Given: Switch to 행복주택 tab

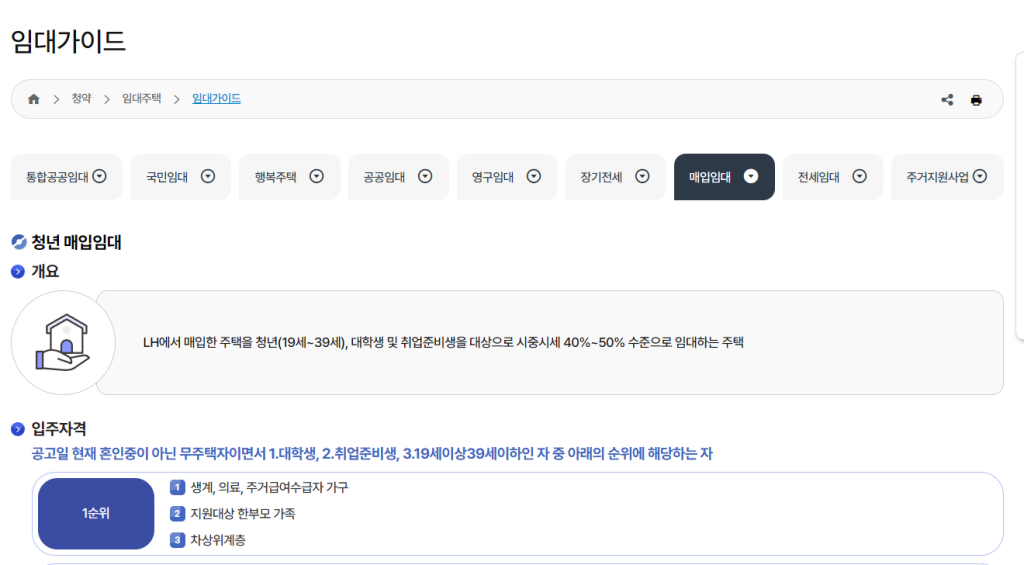Looking at the screenshot, I should click(x=289, y=177).
